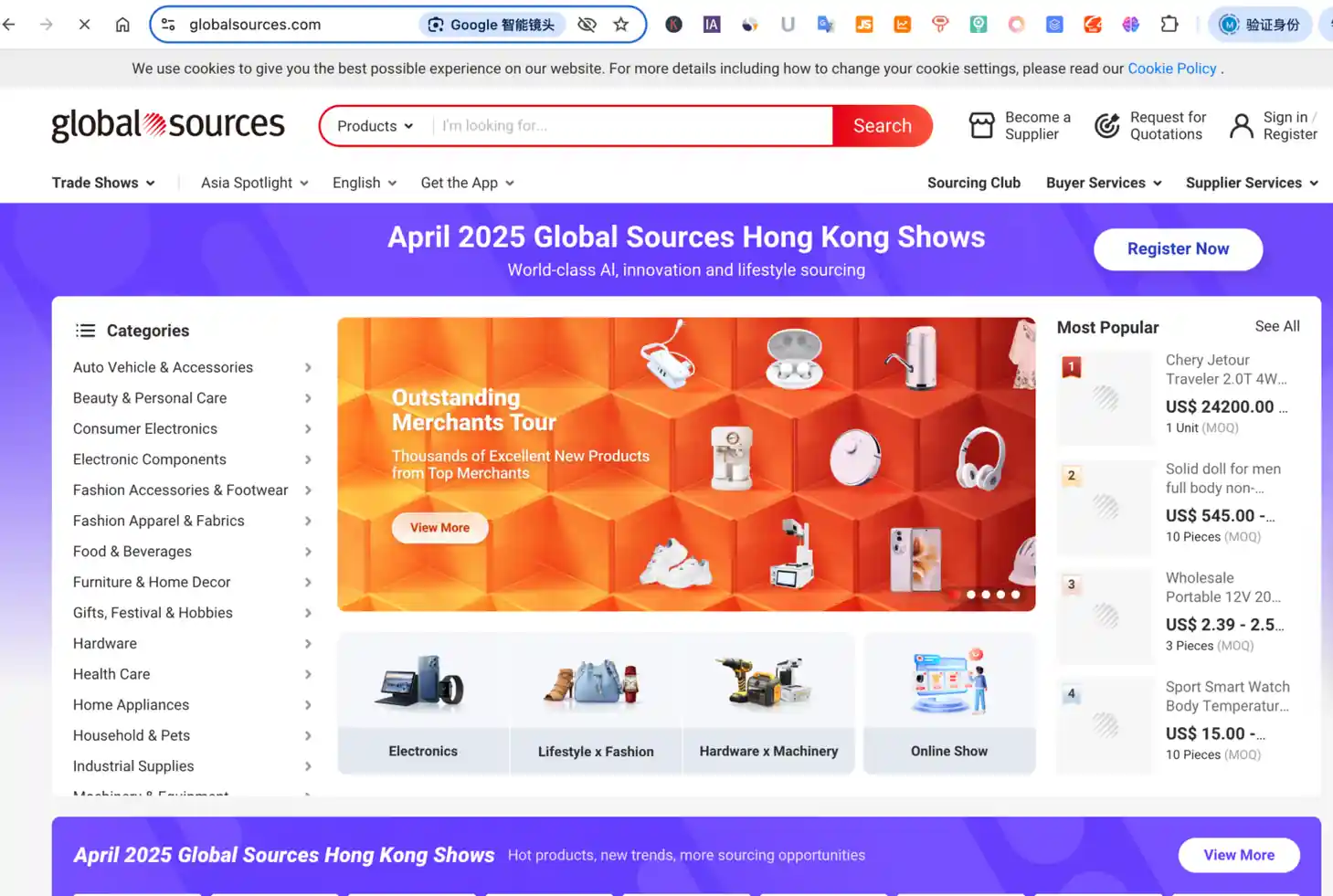Click the Request for Quotations icon

point(1106,125)
